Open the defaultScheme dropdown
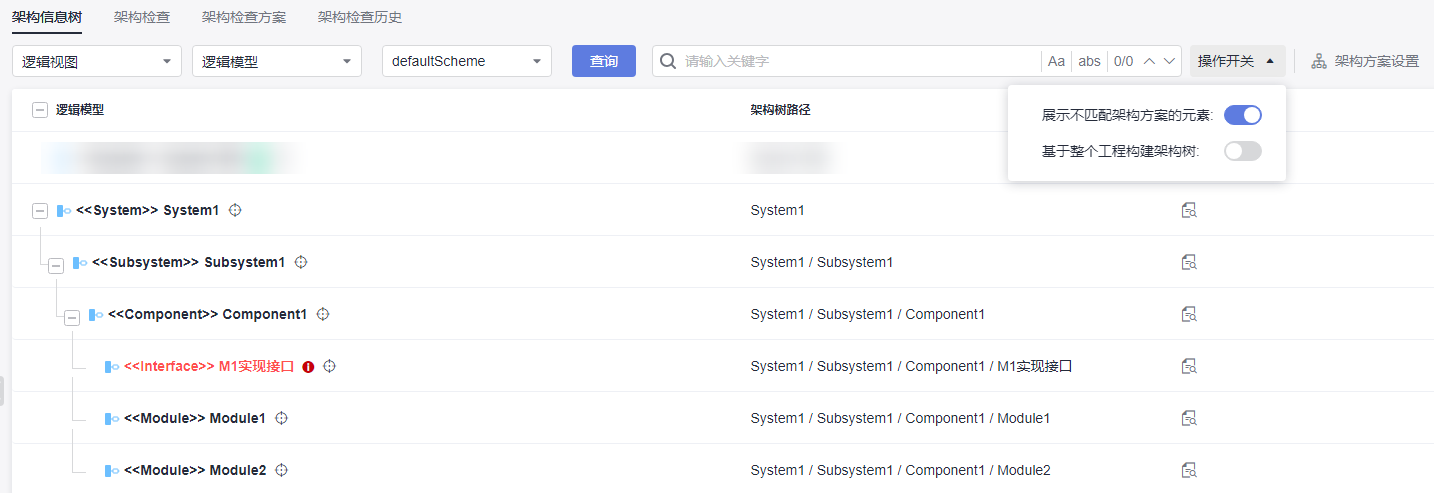Viewport: 1434px width, 493px height. pyautogui.click(x=467, y=61)
